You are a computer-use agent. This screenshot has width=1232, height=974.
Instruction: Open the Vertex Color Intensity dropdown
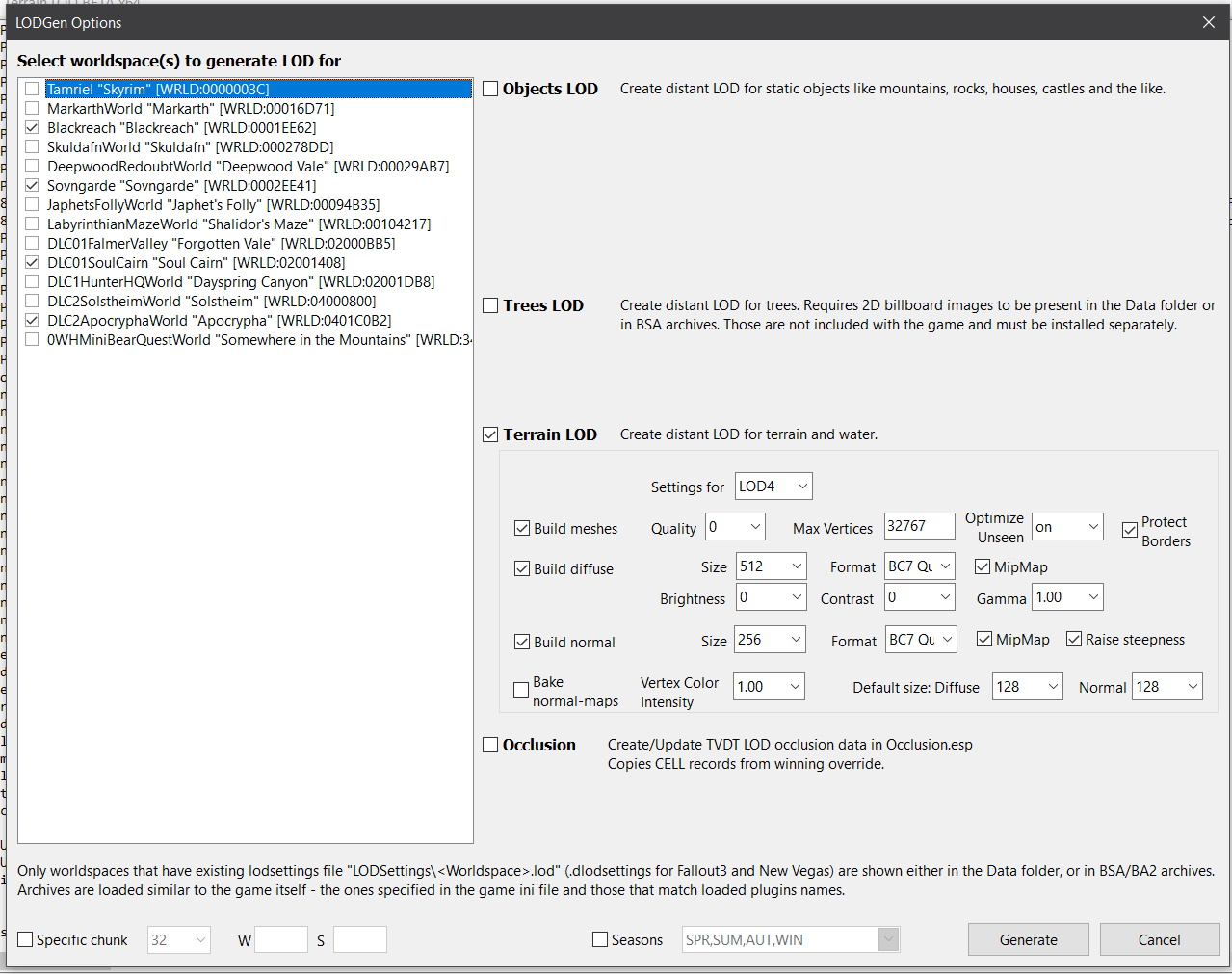769,687
